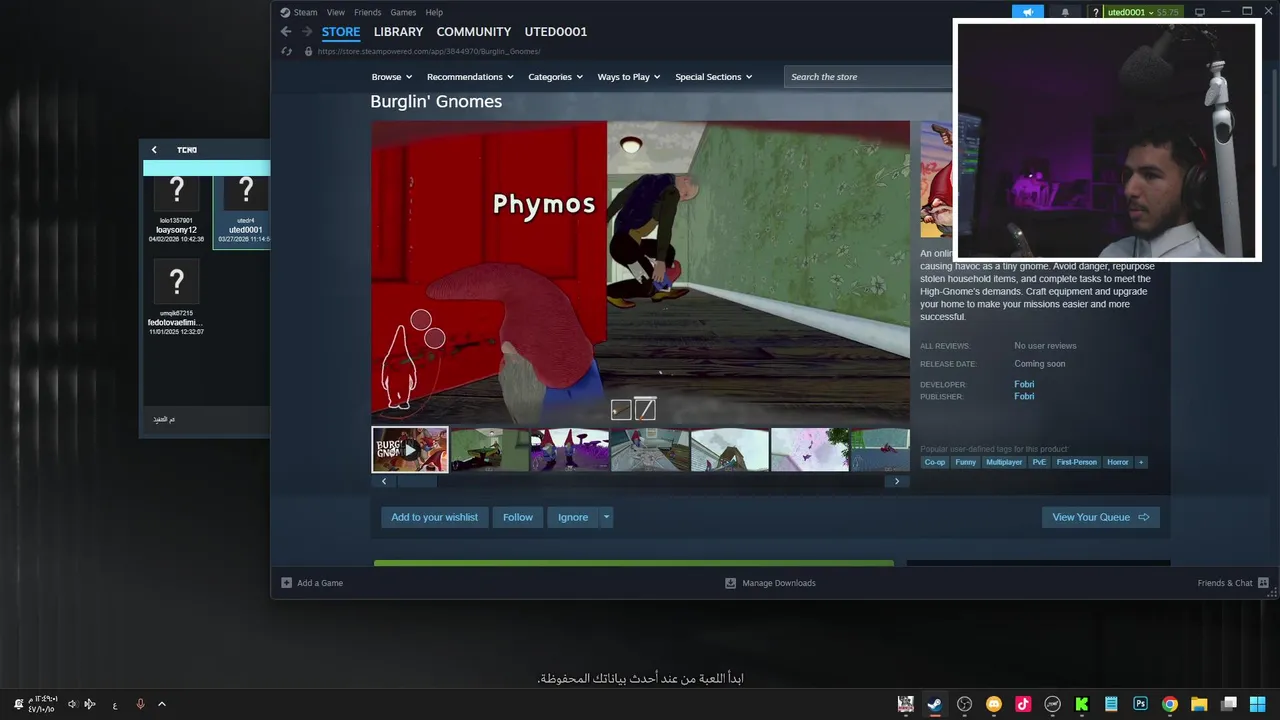This screenshot has width=1280, height=720.
Task: Click the padlock icon beside the URL
Action: [x=308, y=51]
